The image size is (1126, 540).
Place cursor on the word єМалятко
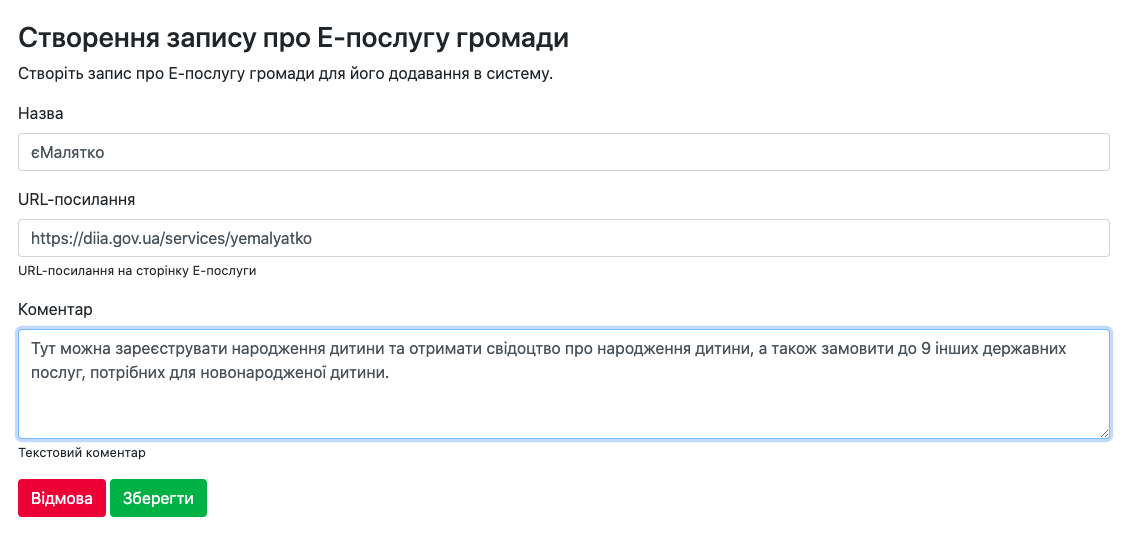pyautogui.click(x=68, y=153)
